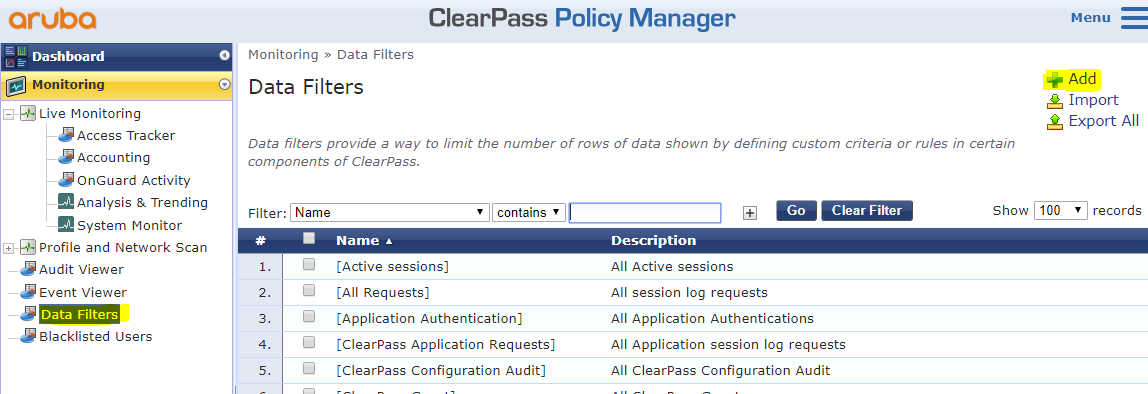Expand the Profile and Network Scan node
Image resolution: width=1148 pixels, height=394 pixels.
point(9,248)
